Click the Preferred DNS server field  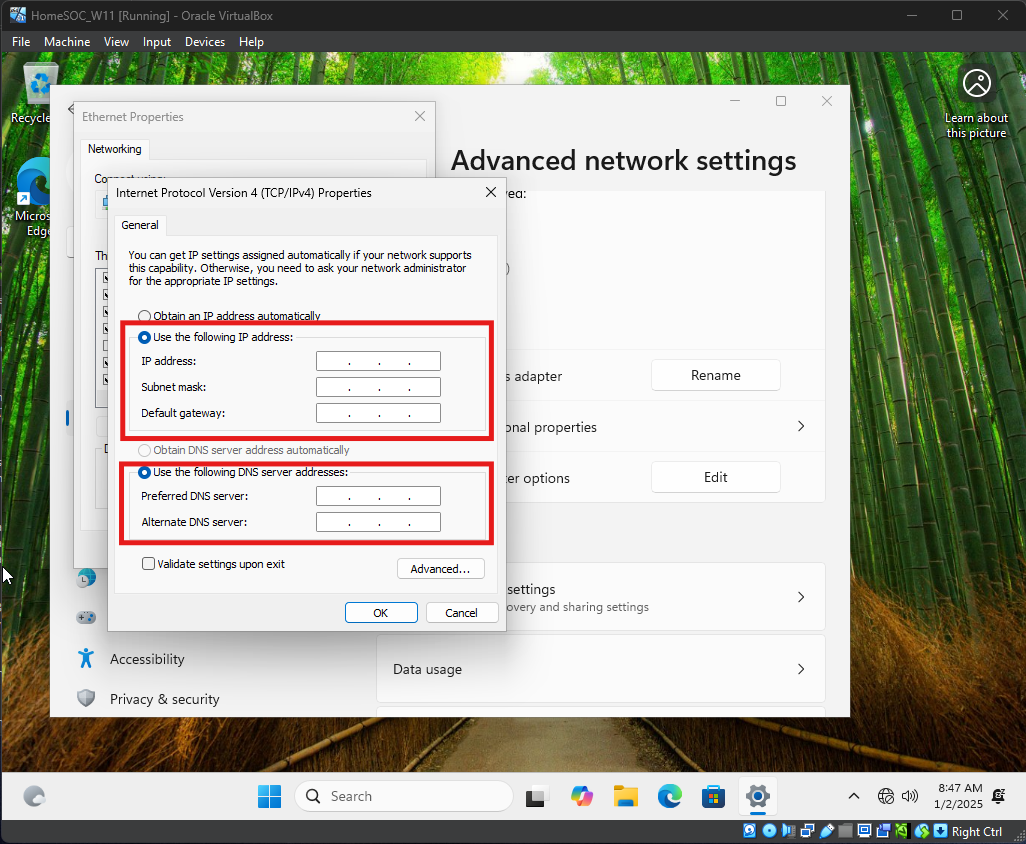coord(378,496)
